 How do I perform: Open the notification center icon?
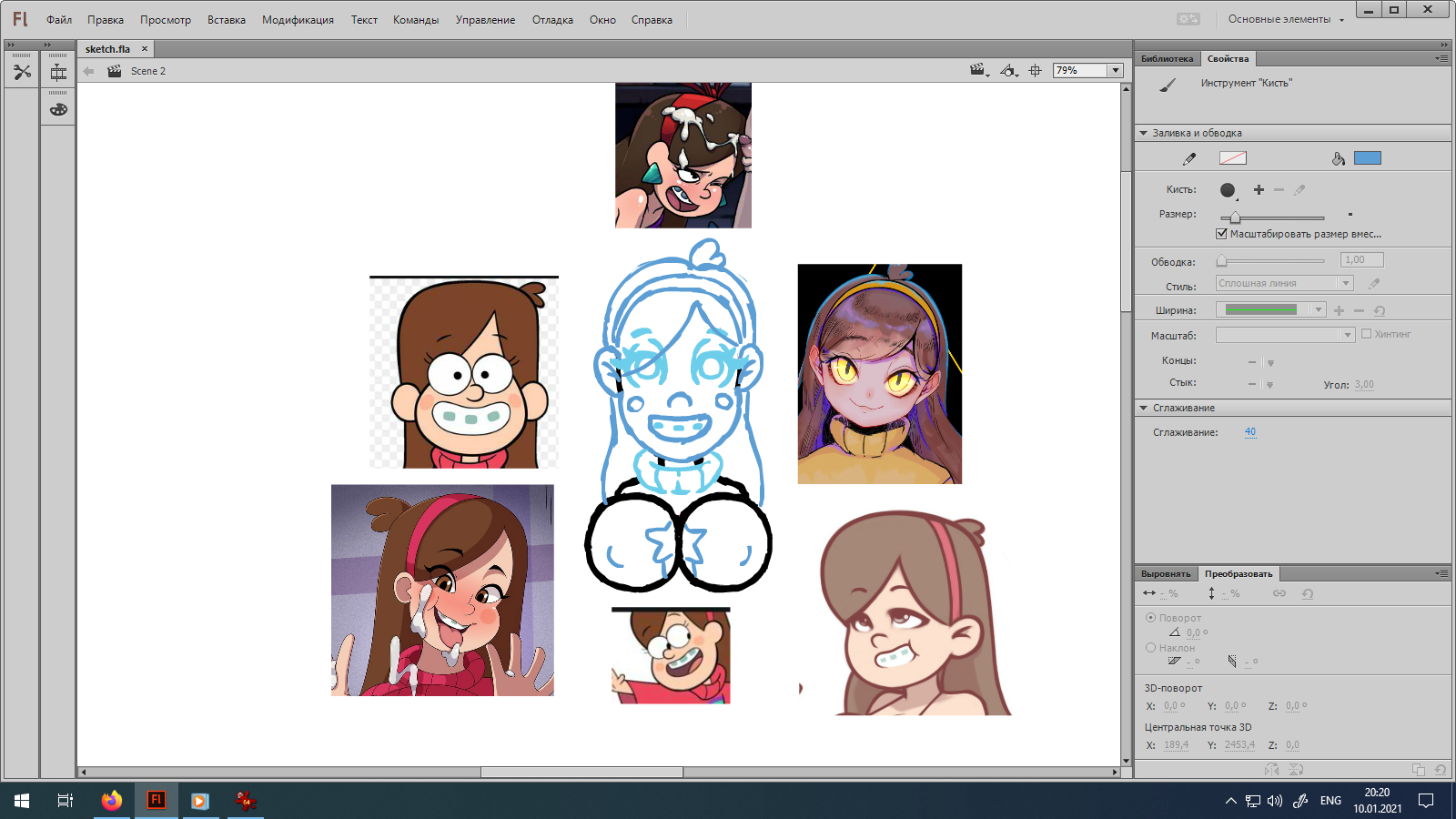pos(1426,801)
